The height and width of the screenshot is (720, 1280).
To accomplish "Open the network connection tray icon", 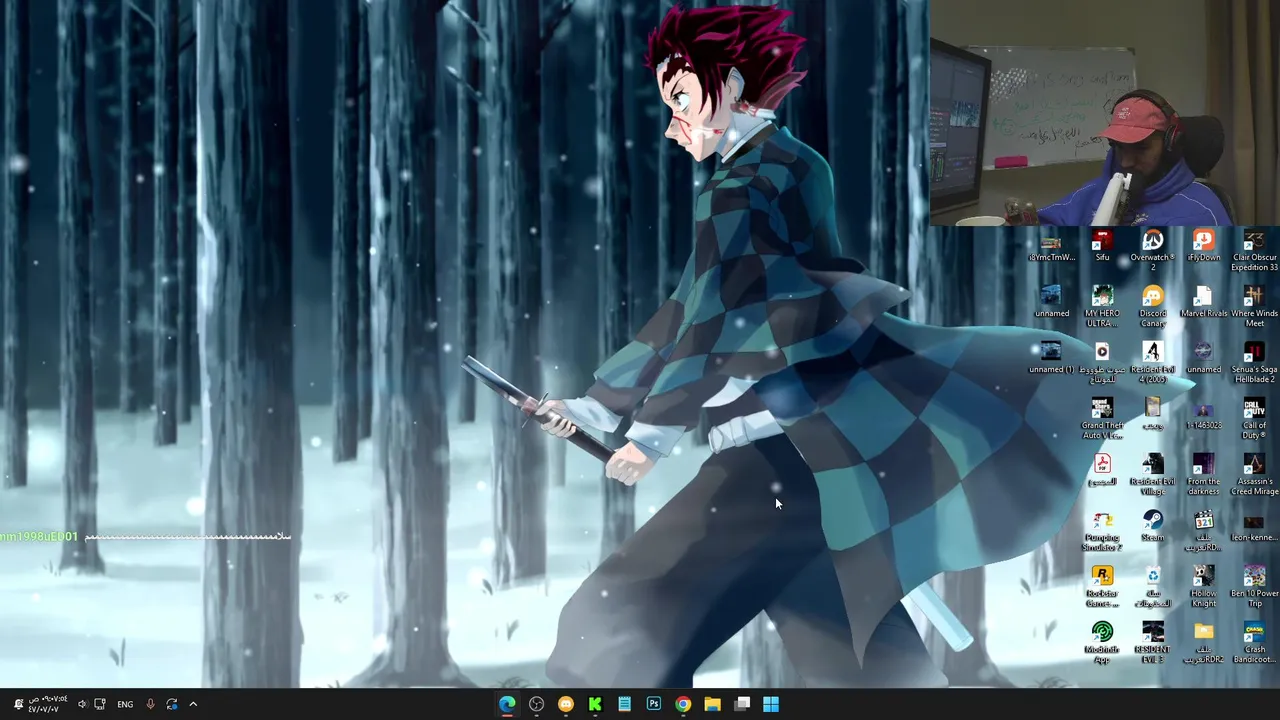I will (100, 704).
